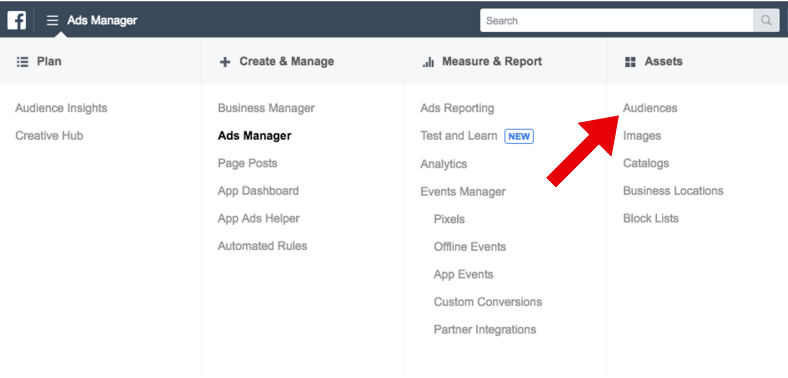Click the Create & Manage heading
Screen dimensions: 788x378
point(286,61)
